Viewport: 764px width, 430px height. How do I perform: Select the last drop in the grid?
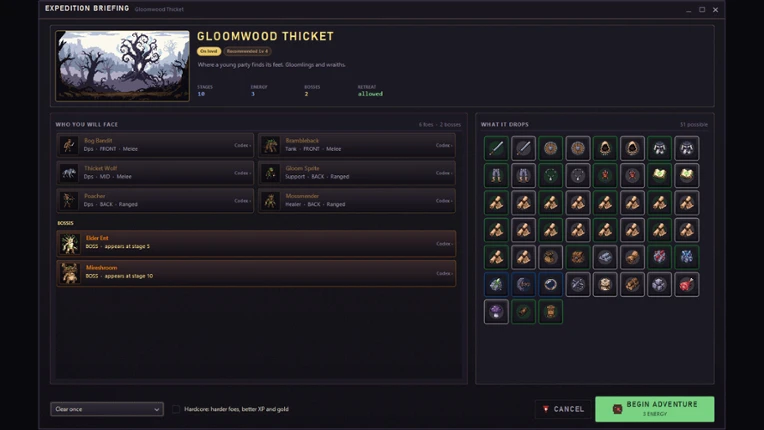point(551,312)
